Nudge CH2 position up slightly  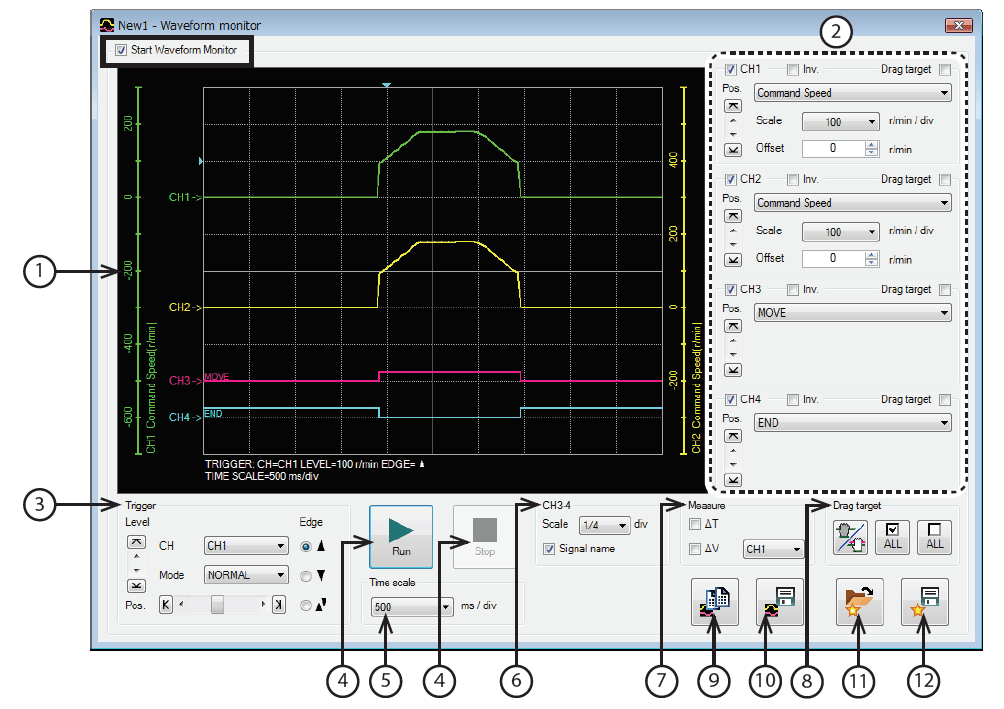pyautogui.click(x=733, y=231)
